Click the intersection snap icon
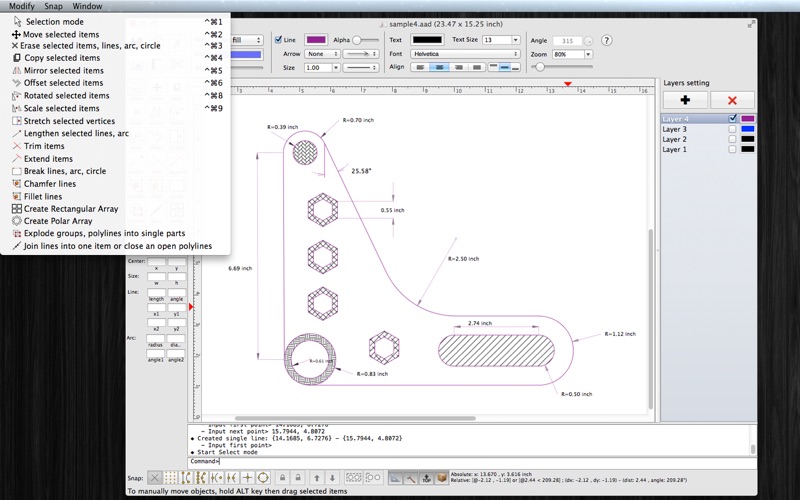Viewport: 800px width, 500px height. coord(232,478)
